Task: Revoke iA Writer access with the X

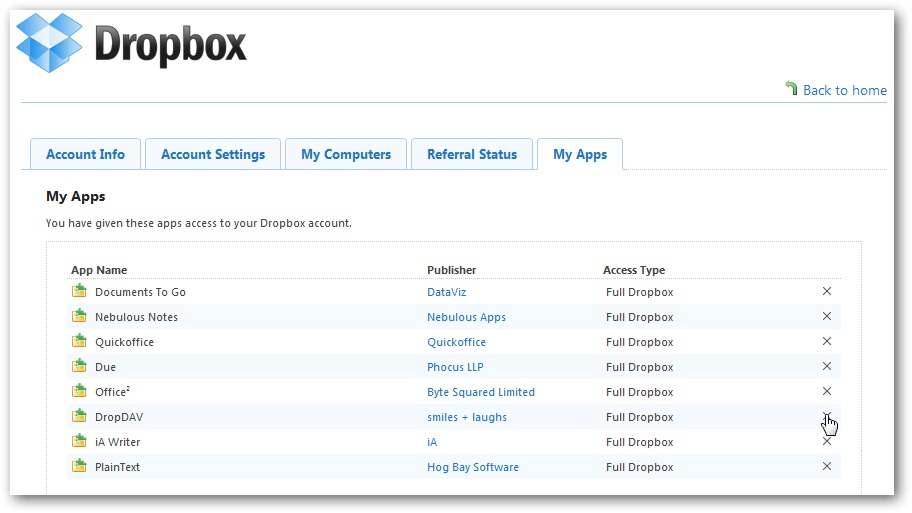Action: tap(826, 441)
